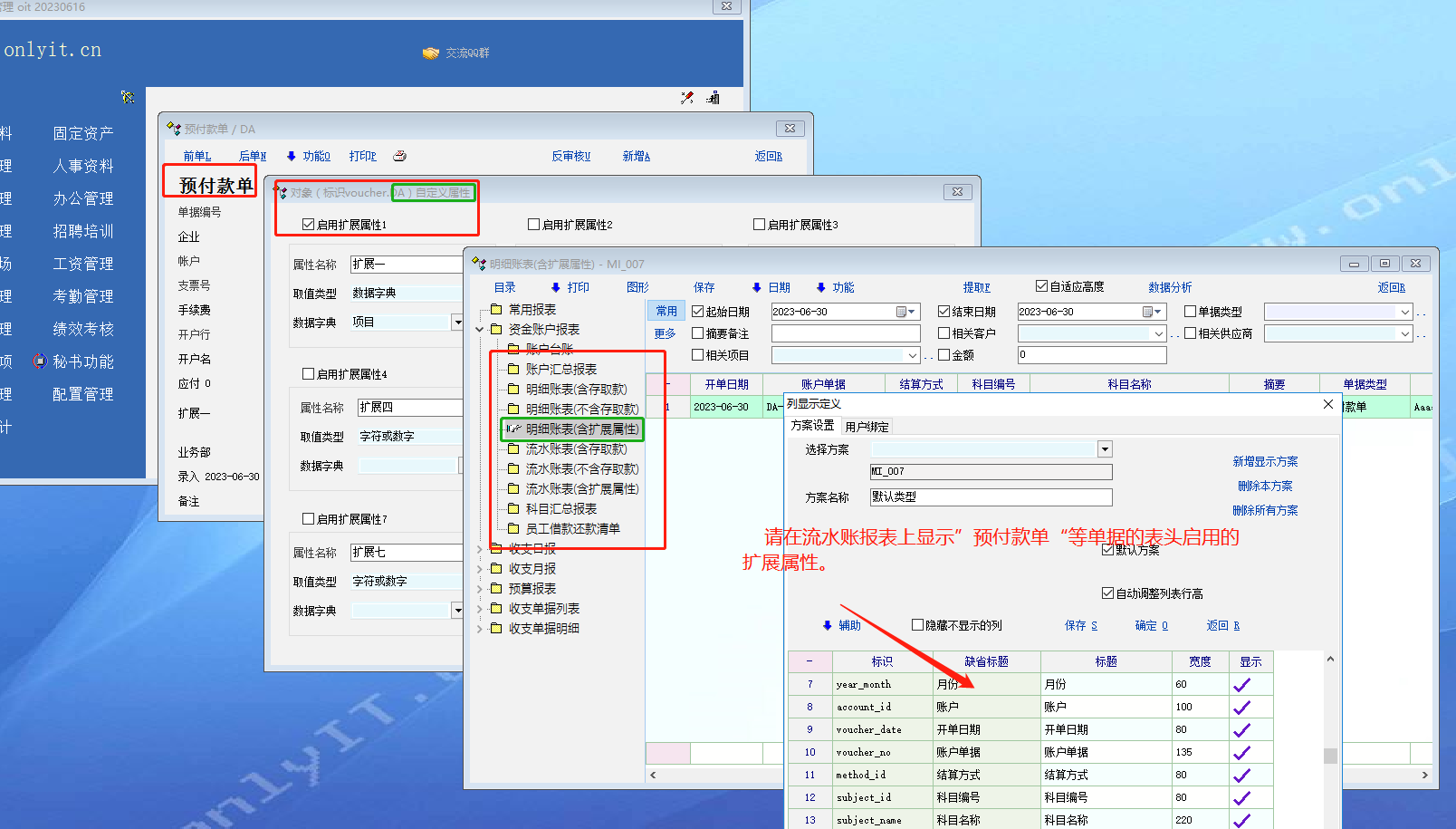
Task: Expand the 相关项目 combo box
Action: tap(912, 355)
